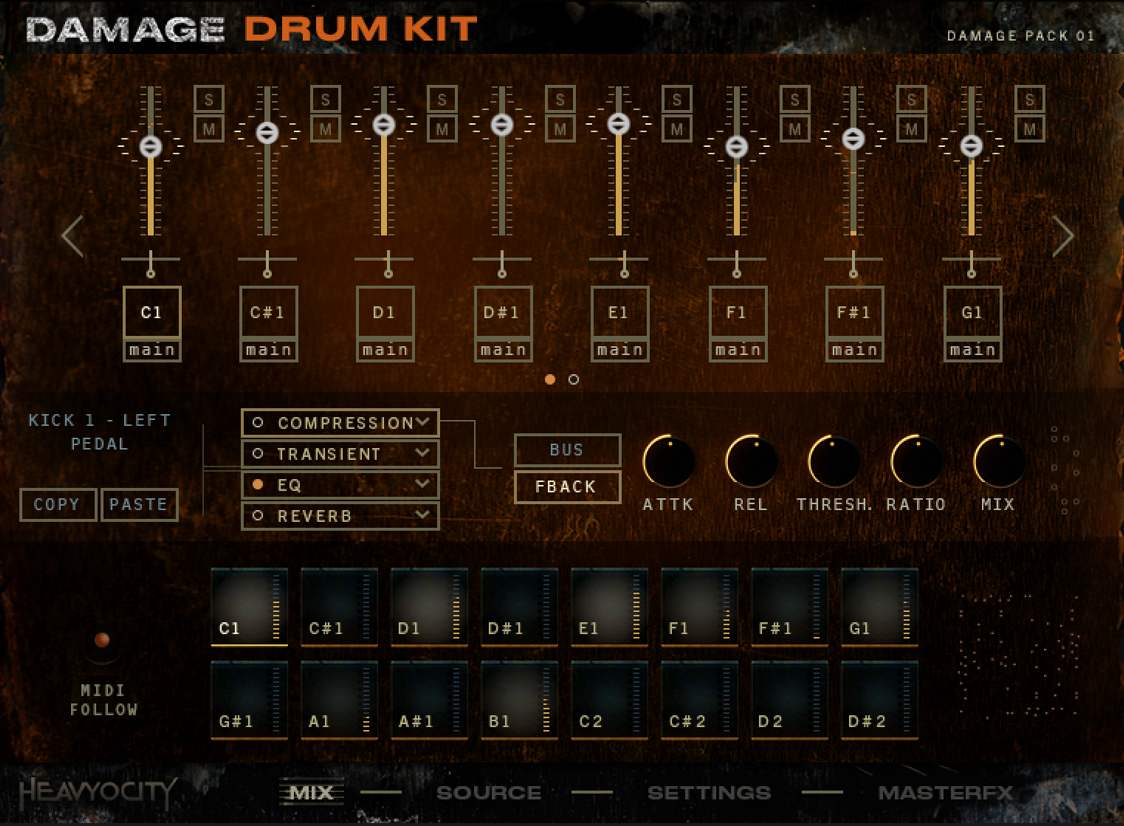Image resolution: width=1124 pixels, height=826 pixels.
Task: Open the COMPRESSION effect dropdown
Action: (339, 422)
